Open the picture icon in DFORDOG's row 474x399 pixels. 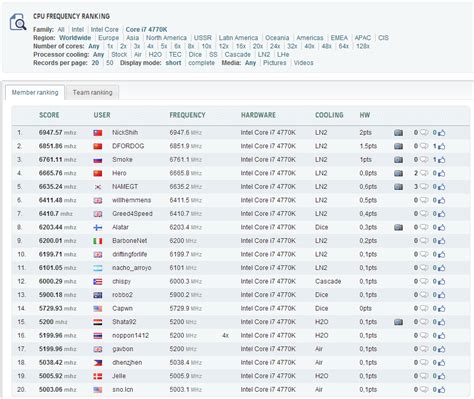(398, 146)
